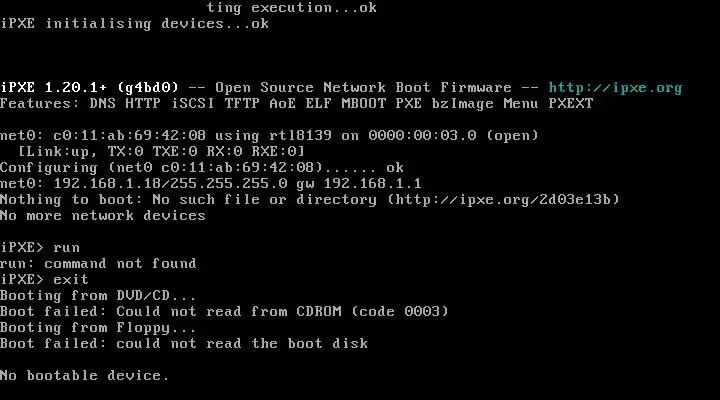Click the rtl8139 driver name
Viewport: 720px width, 400px height.
point(300,135)
